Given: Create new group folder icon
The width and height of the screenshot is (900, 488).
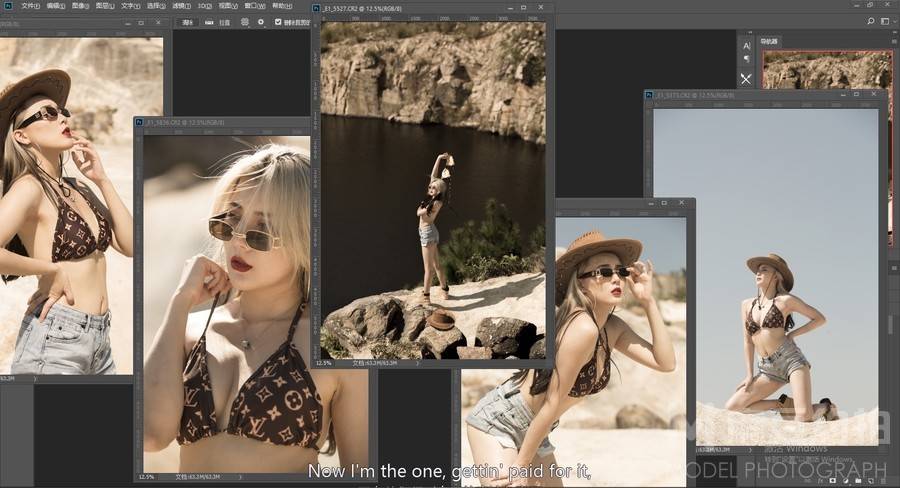Looking at the screenshot, I should click(x=859, y=480).
